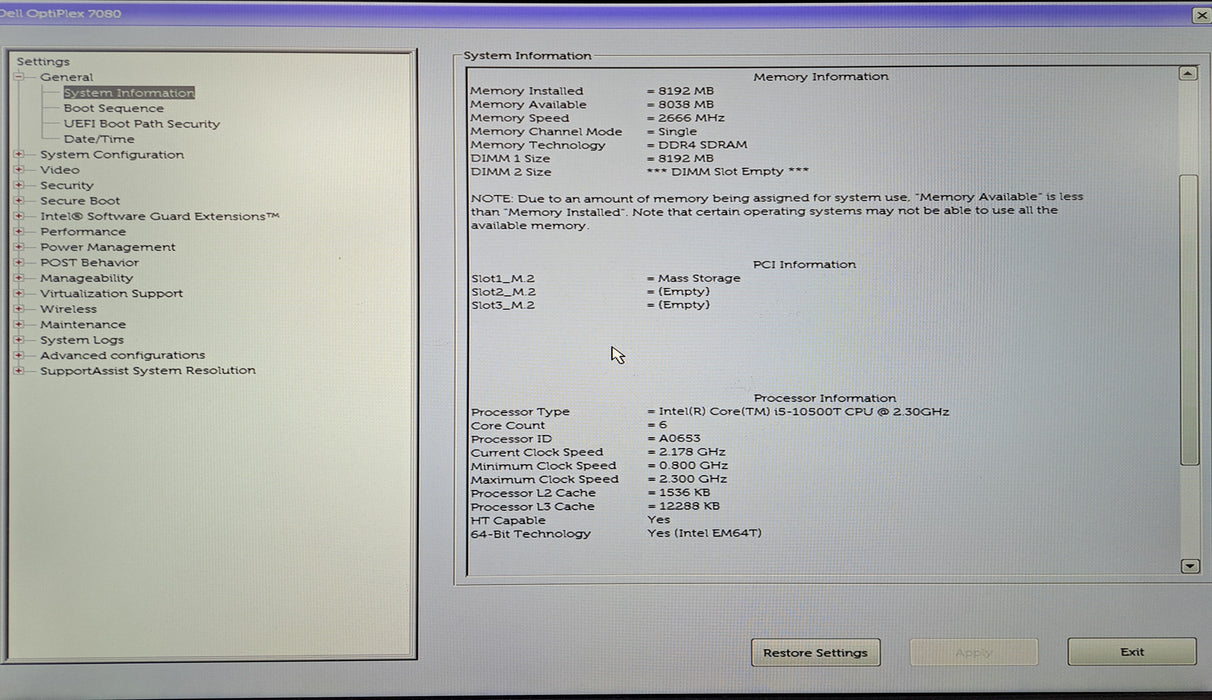This screenshot has width=1212, height=700.
Task: Expand the Wireless settings group
Action: (x=17, y=308)
